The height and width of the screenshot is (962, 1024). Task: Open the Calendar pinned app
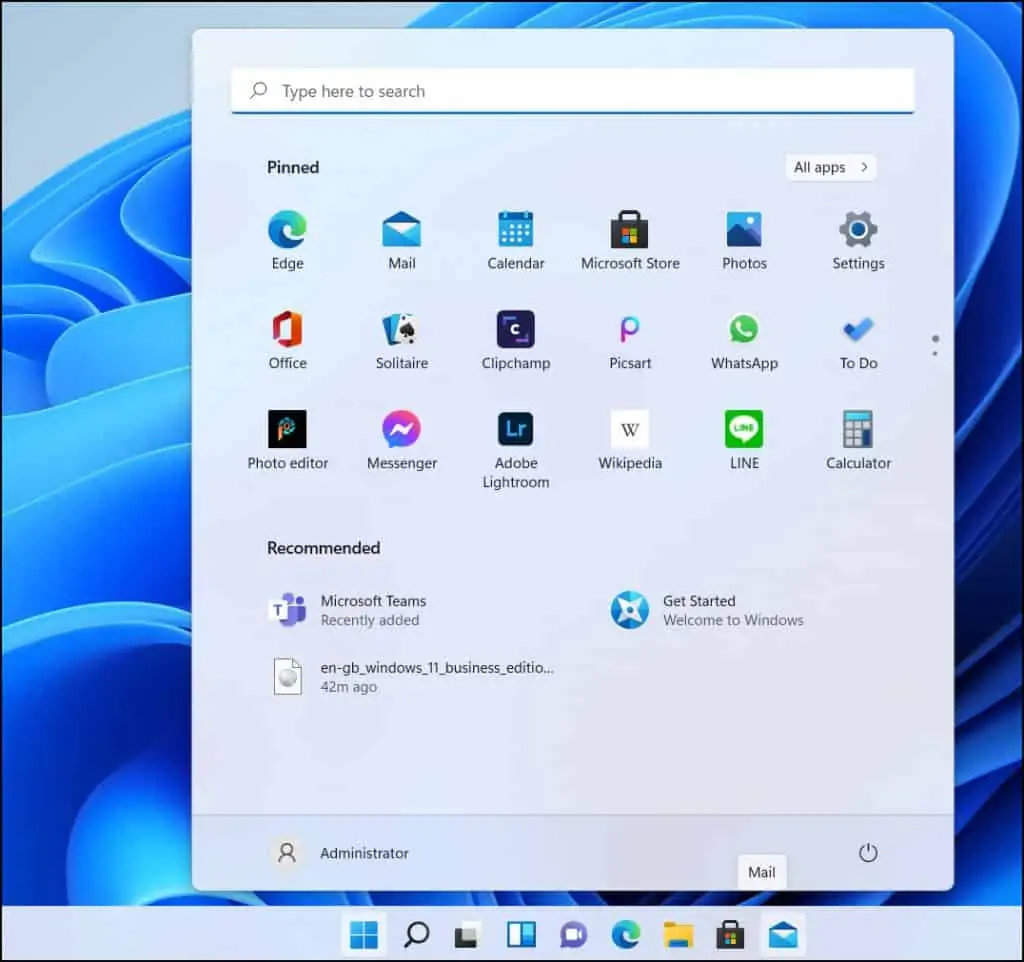516,240
